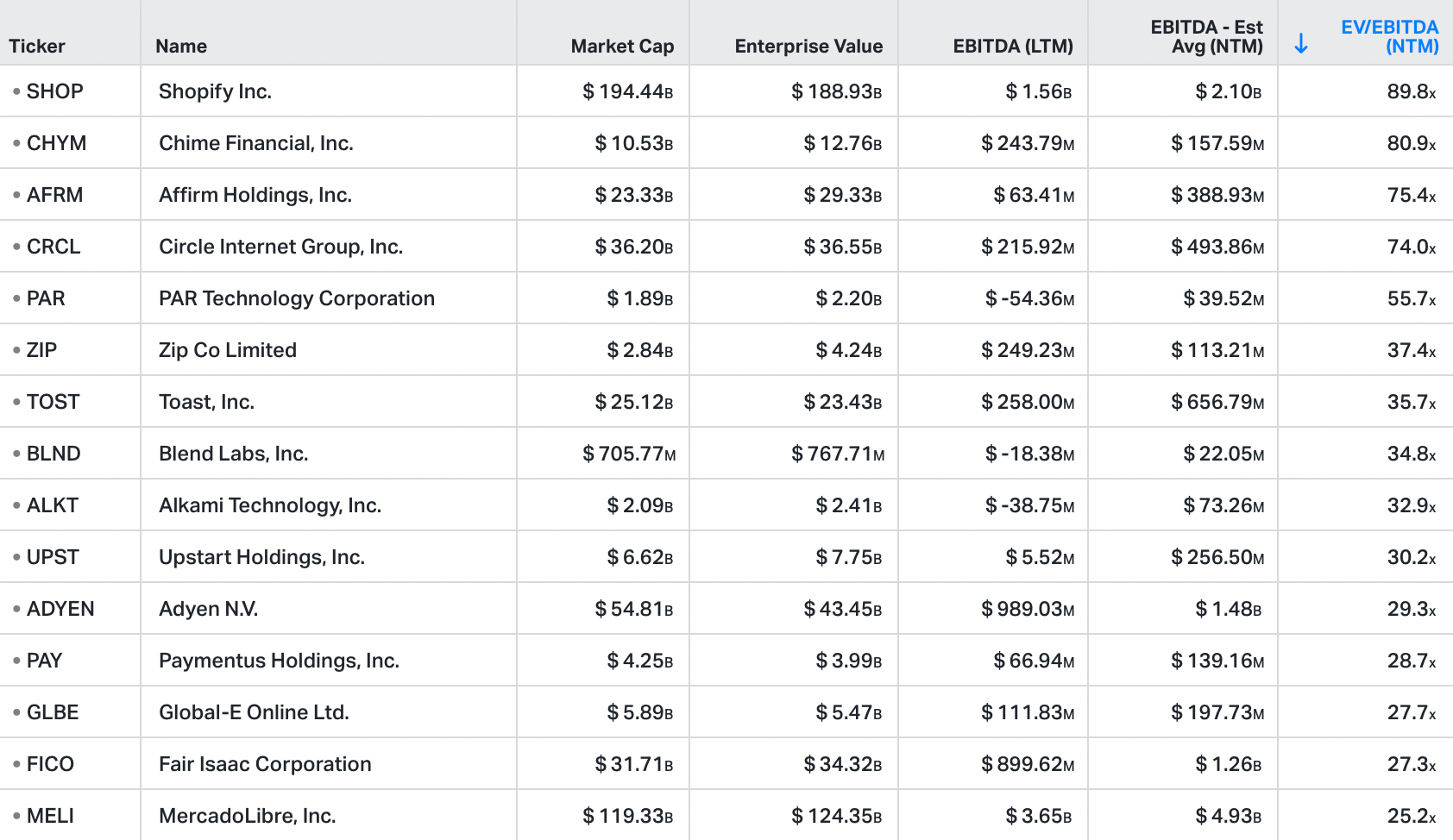The image size is (1453, 840).
Task: Click Circle's estimated EBITDA $493.86M
Action: pos(1217,247)
